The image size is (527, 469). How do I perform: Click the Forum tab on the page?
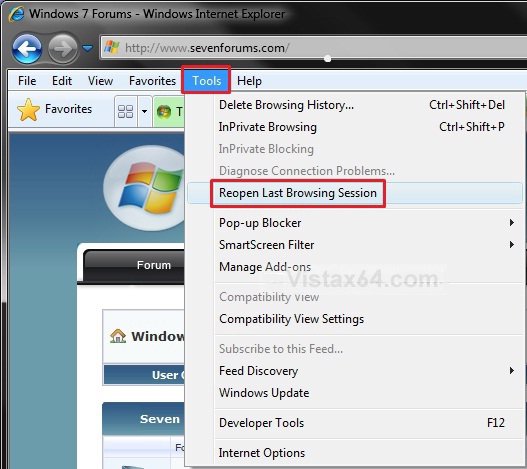pyautogui.click(x=154, y=265)
